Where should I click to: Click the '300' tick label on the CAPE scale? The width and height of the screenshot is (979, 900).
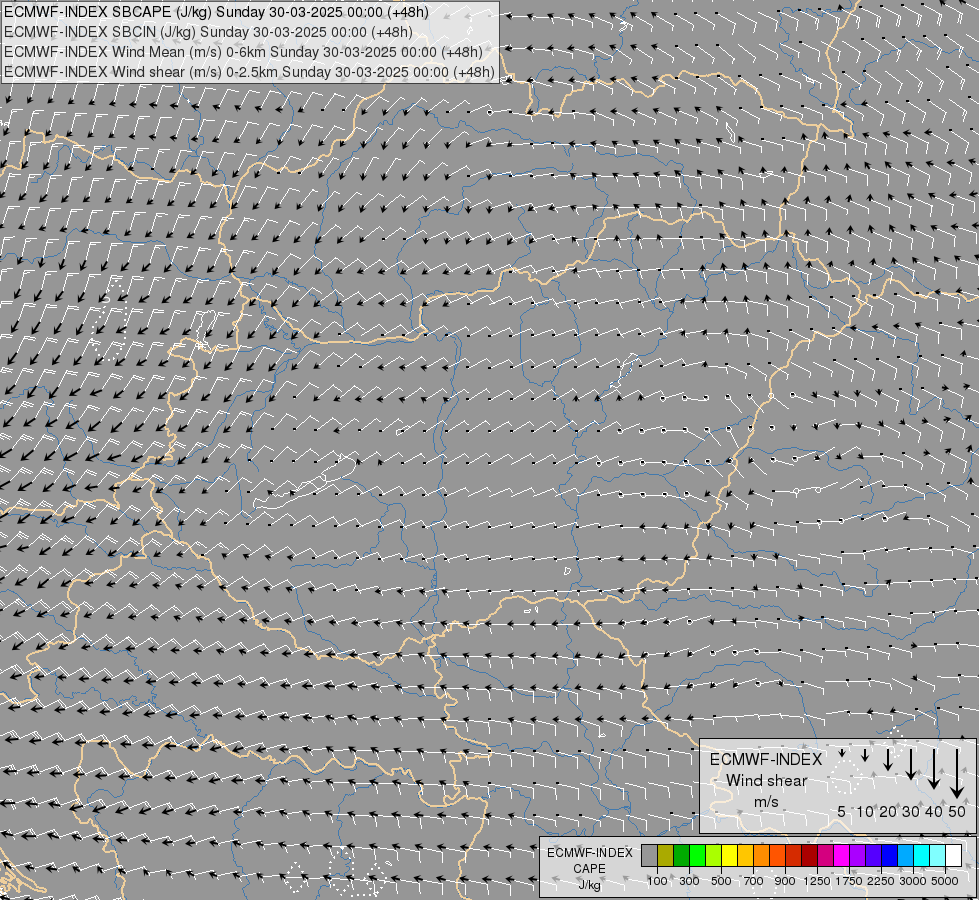point(689,881)
